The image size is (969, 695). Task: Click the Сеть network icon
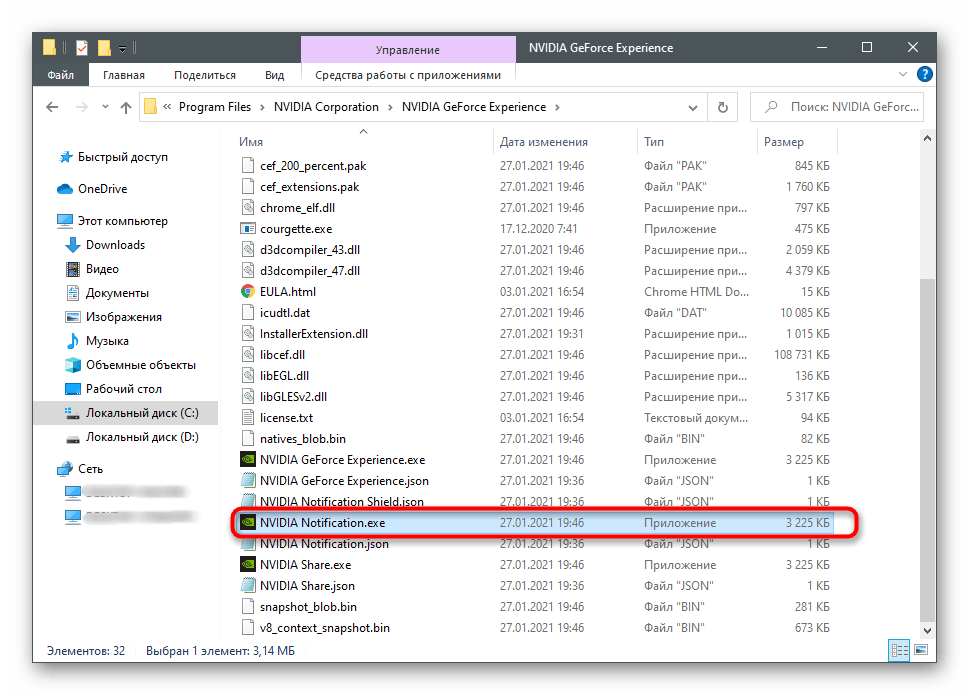65,469
